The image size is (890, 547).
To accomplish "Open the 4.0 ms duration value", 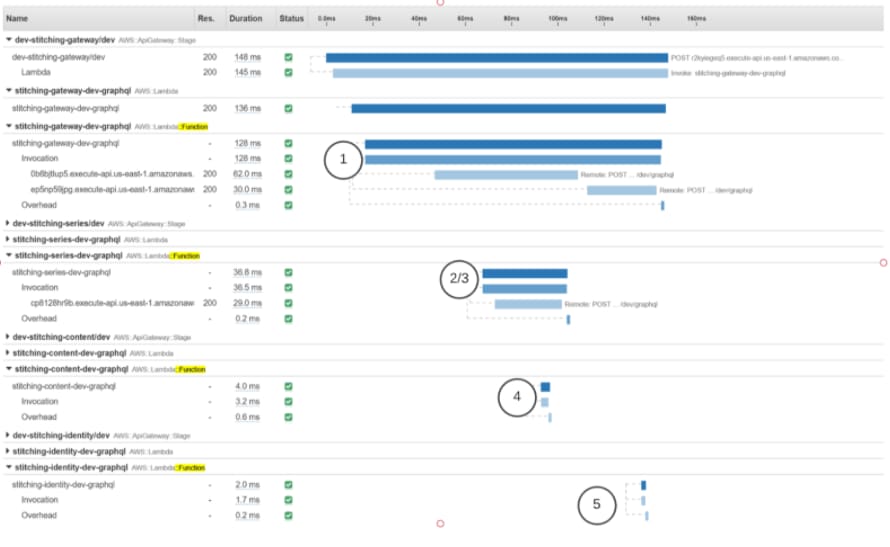I will 247,386.
